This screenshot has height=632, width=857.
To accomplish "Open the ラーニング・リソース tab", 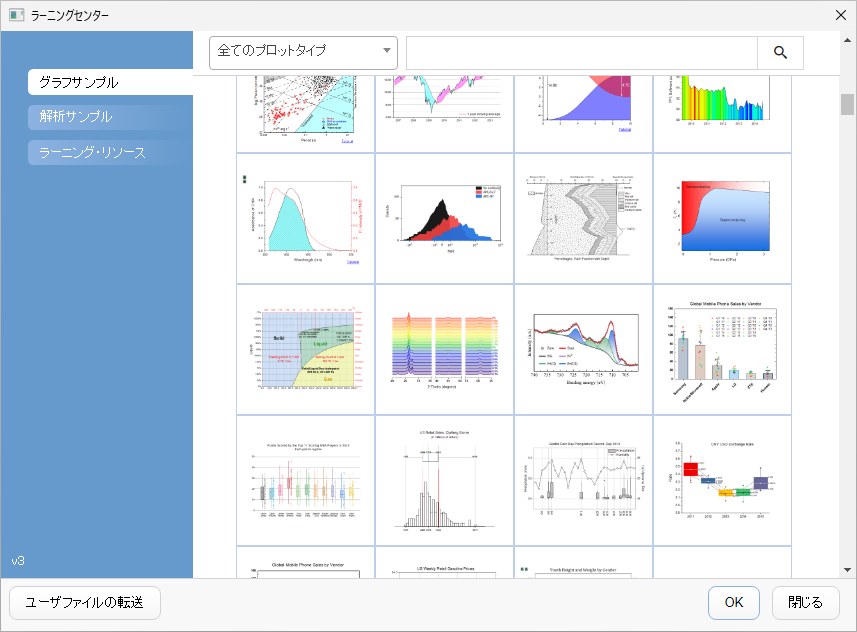I will (110, 152).
